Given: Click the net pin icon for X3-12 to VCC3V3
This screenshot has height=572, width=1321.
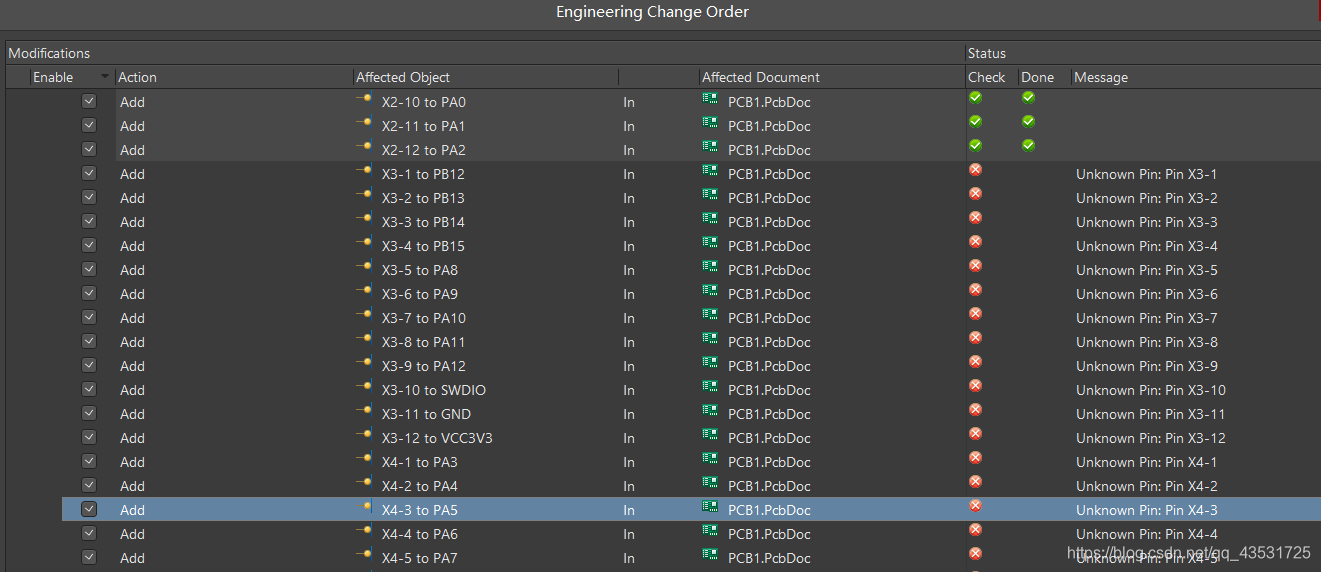Looking at the screenshot, I should [364, 434].
